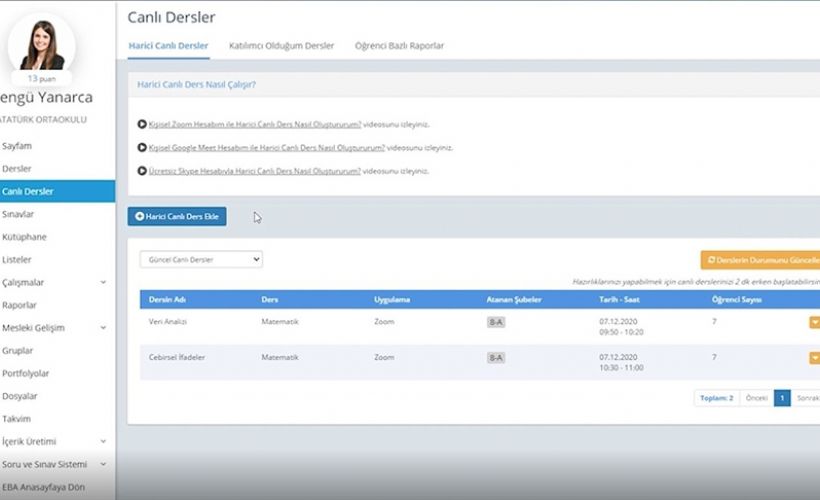The height and width of the screenshot is (500, 820).
Task: Click Derslerin Durumunu Güncelle button
Action: pyautogui.click(x=762, y=260)
